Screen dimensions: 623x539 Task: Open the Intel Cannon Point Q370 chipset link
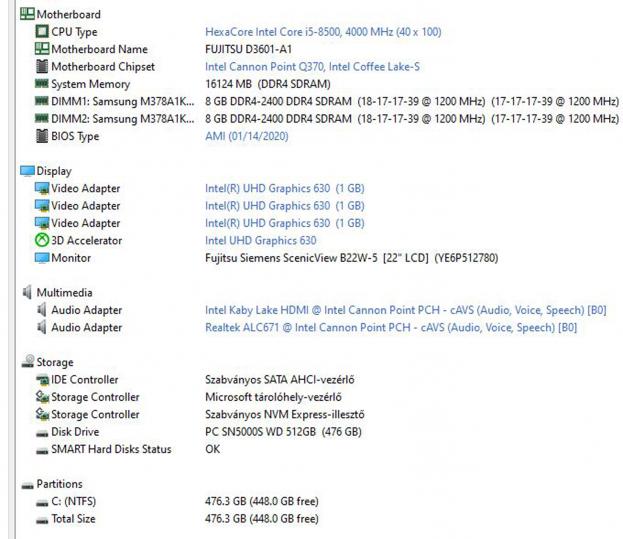click(312, 66)
